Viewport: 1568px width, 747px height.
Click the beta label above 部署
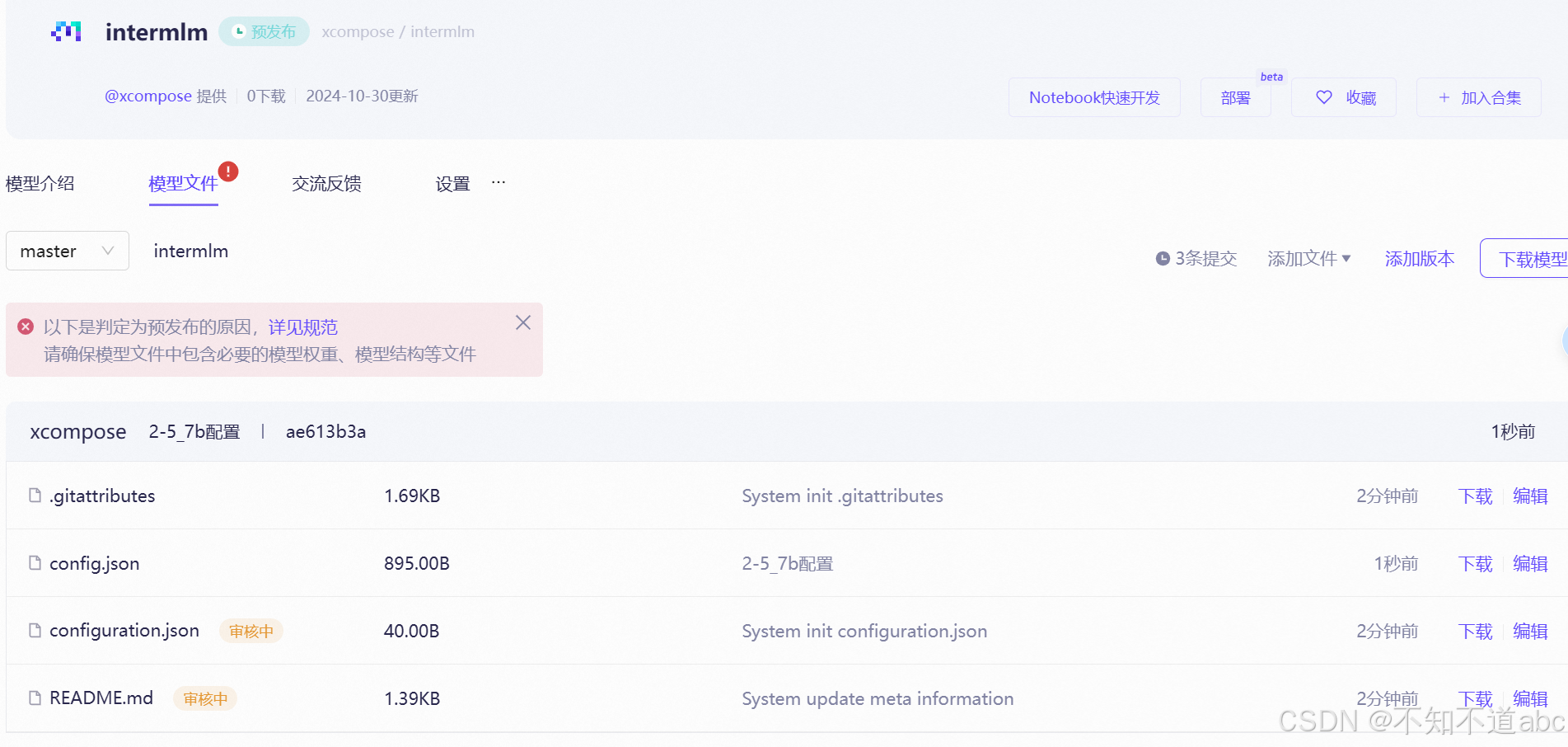[x=1271, y=77]
